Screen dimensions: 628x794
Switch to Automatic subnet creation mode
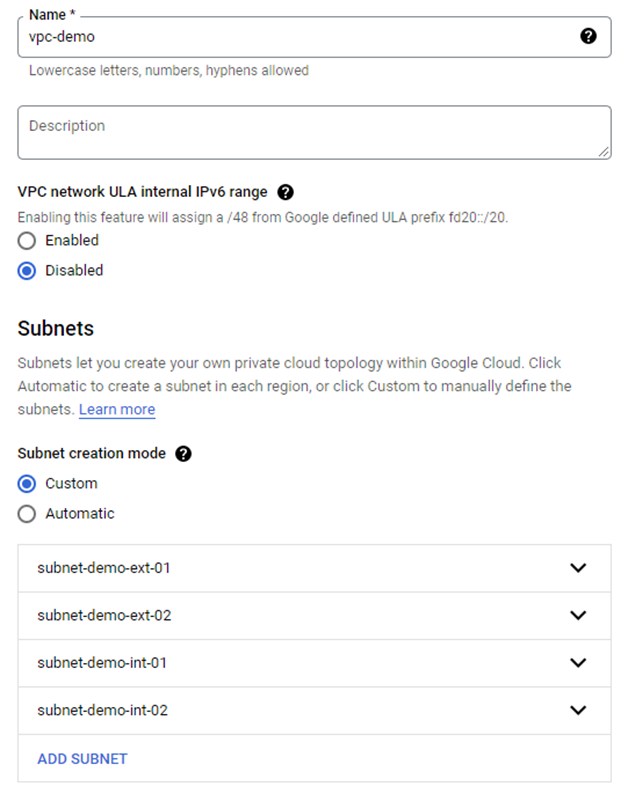(27, 514)
